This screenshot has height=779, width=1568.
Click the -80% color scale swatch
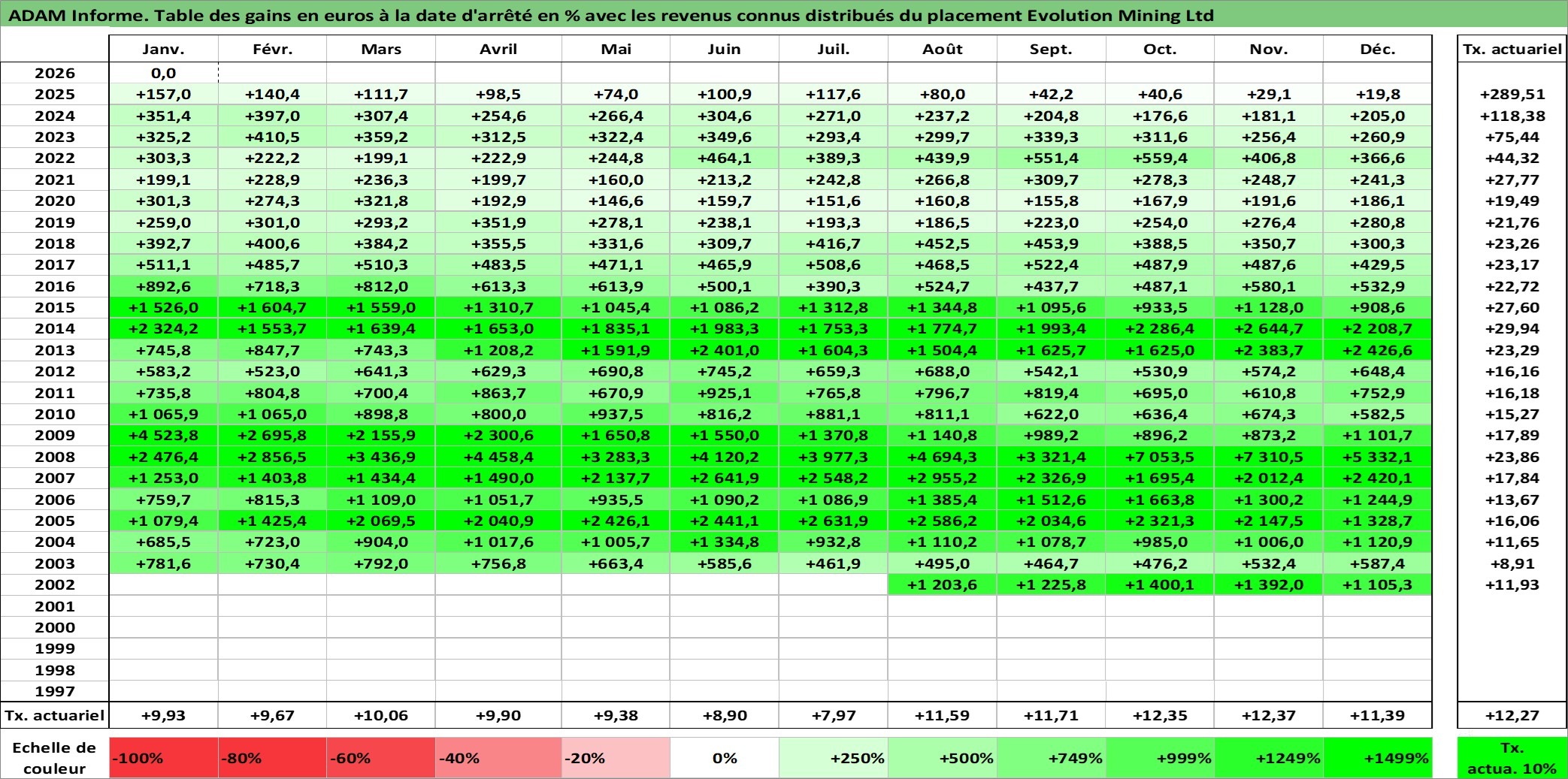click(272, 758)
